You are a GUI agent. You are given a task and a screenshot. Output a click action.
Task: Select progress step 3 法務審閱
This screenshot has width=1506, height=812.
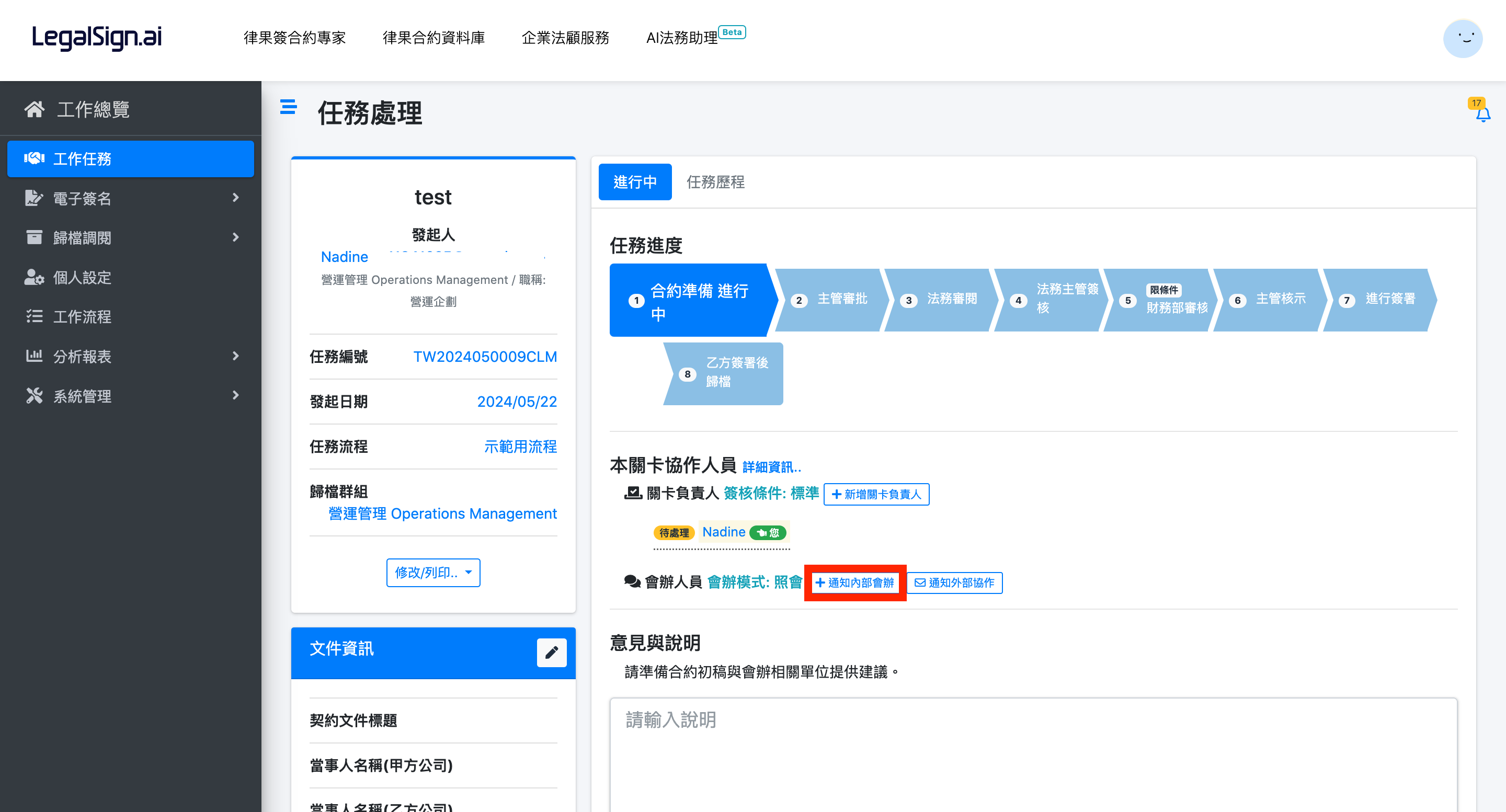(x=941, y=300)
